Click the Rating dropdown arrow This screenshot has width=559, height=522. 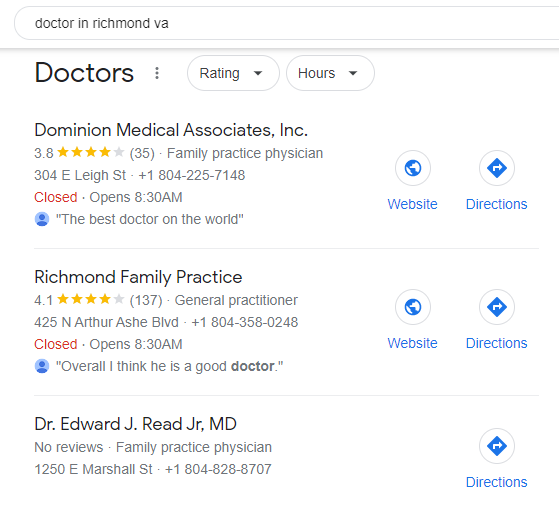click(x=258, y=73)
